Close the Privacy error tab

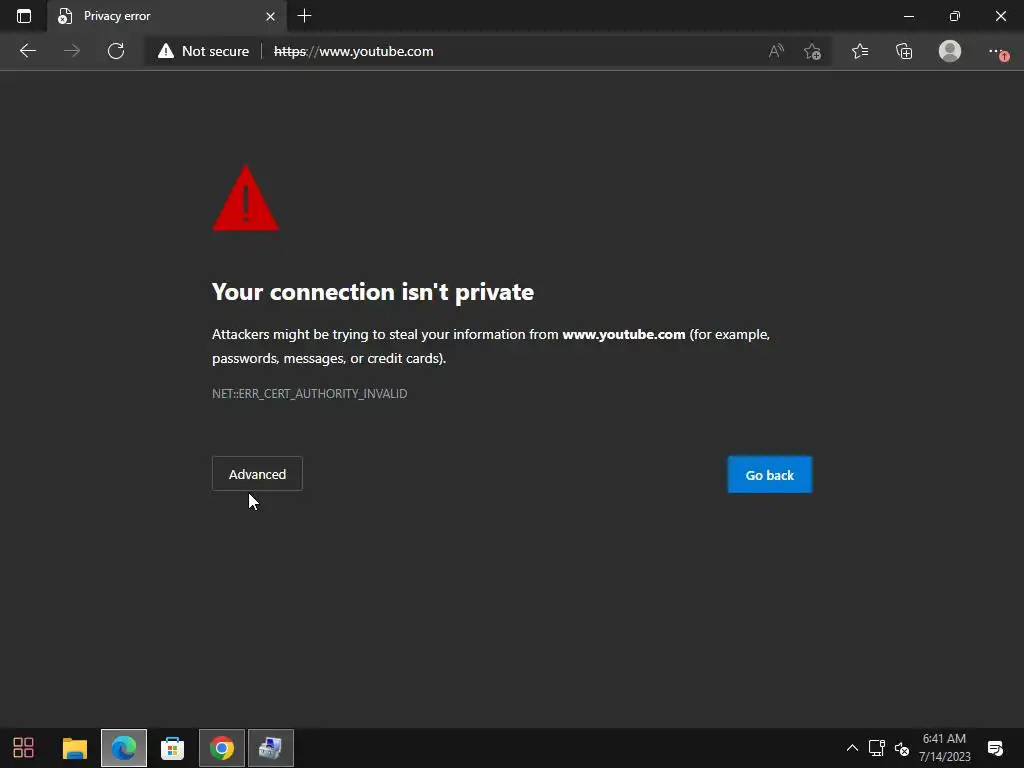pos(270,16)
